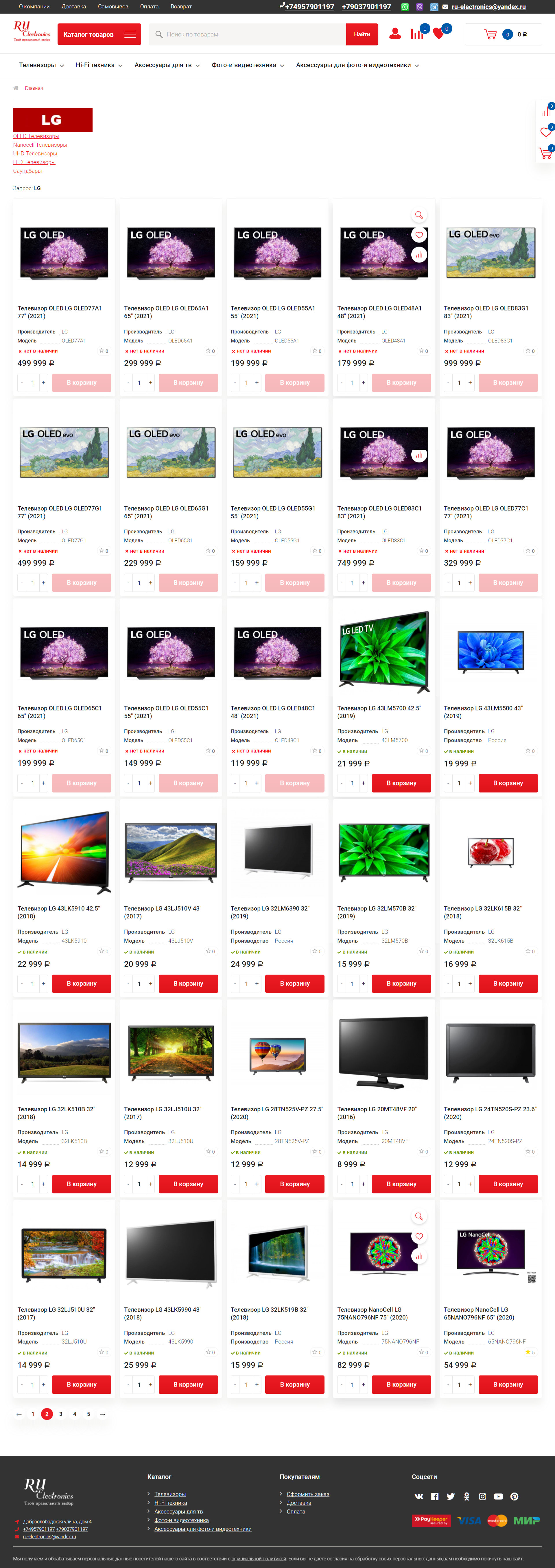Open the OLED Телевизоры link
Image resolution: width=555 pixels, height=1568 pixels.
tap(36, 136)
